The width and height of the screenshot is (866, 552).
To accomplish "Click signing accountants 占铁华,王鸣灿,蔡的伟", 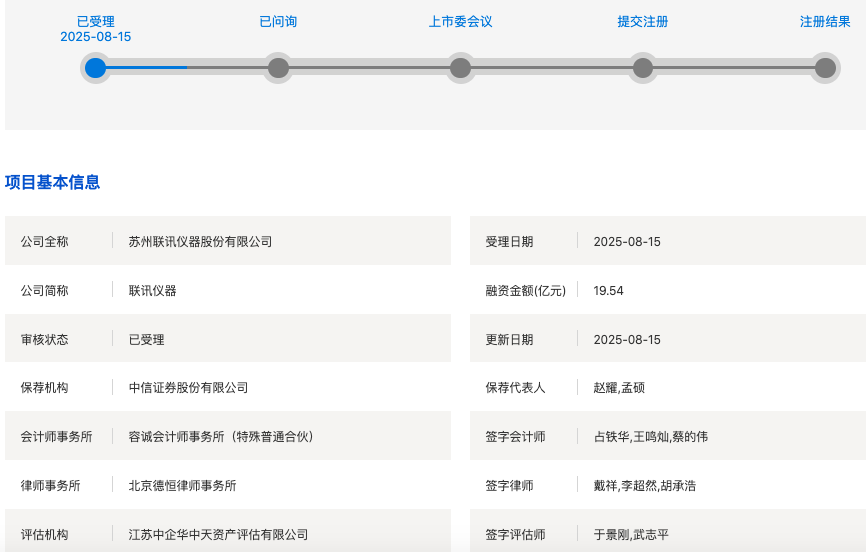I will tap(651, 437).
